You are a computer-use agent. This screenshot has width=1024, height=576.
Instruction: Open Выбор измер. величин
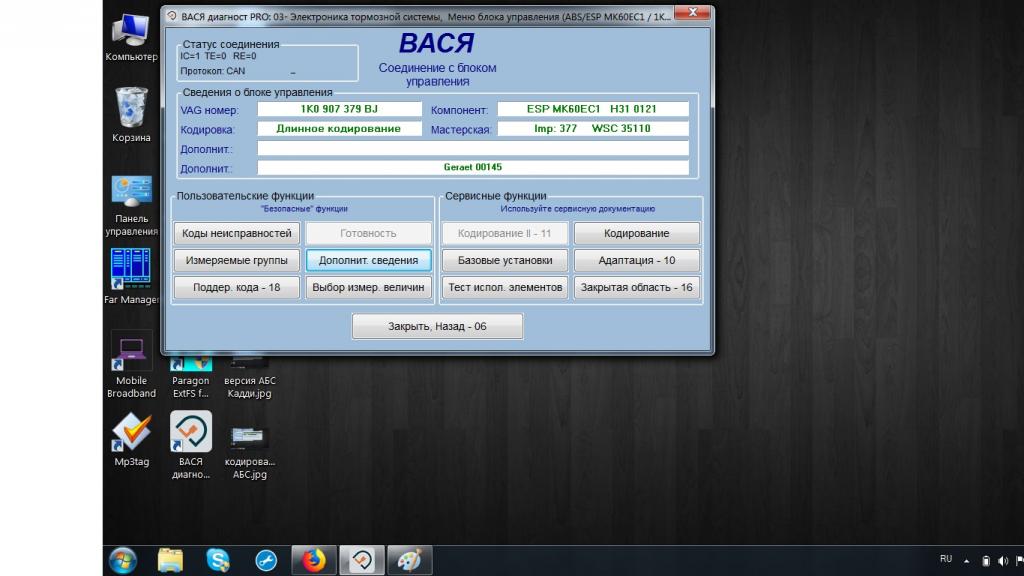tap(368, 287)
